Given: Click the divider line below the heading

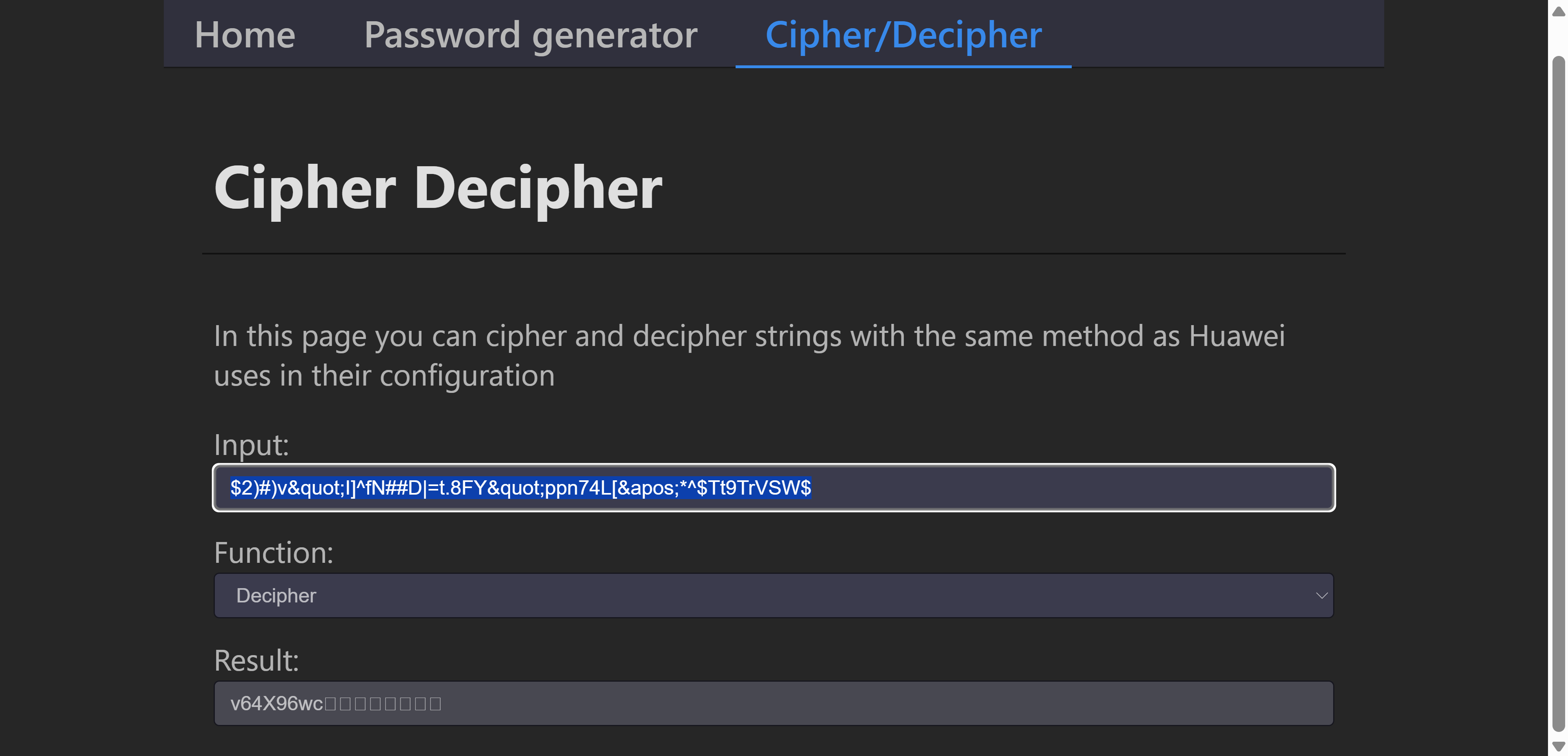Looking at the screenshot, I should [x=773, y=253].
